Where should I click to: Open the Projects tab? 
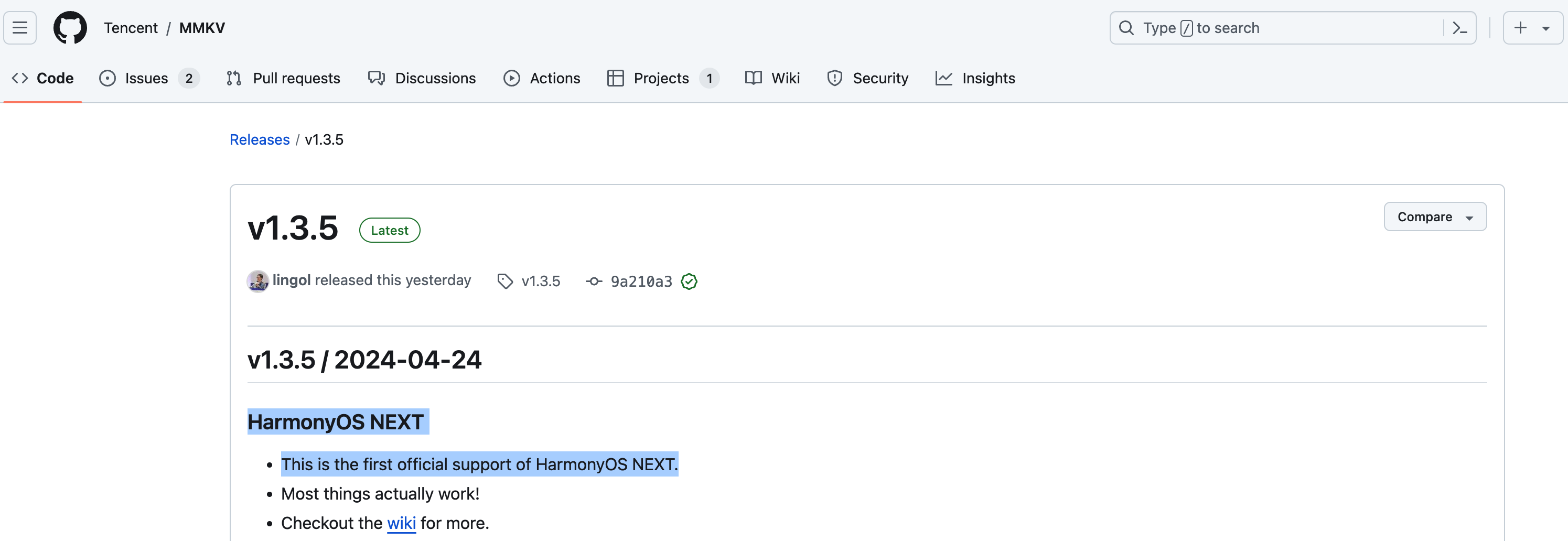click(x=663, y=79)
